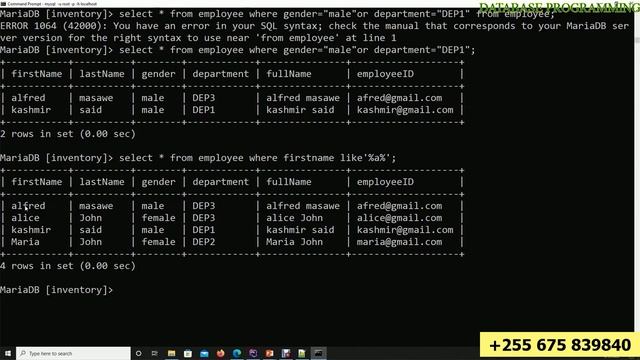Click the 'DEP2' department value

pyautogui.click(x=204, y=242)
